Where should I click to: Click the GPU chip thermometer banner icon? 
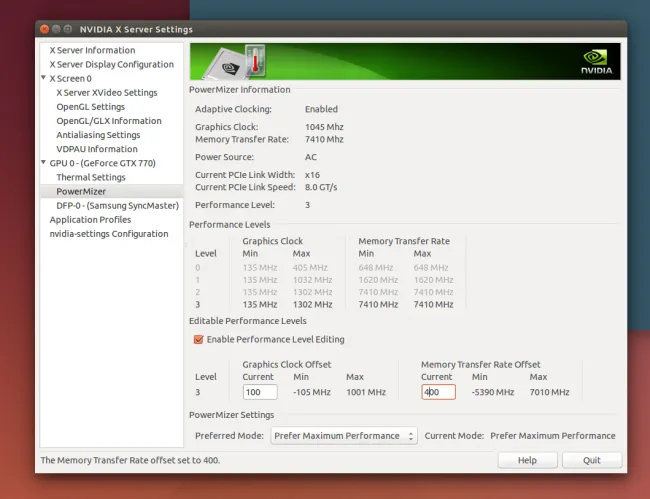pyautogui.click(x=236, y=62)
